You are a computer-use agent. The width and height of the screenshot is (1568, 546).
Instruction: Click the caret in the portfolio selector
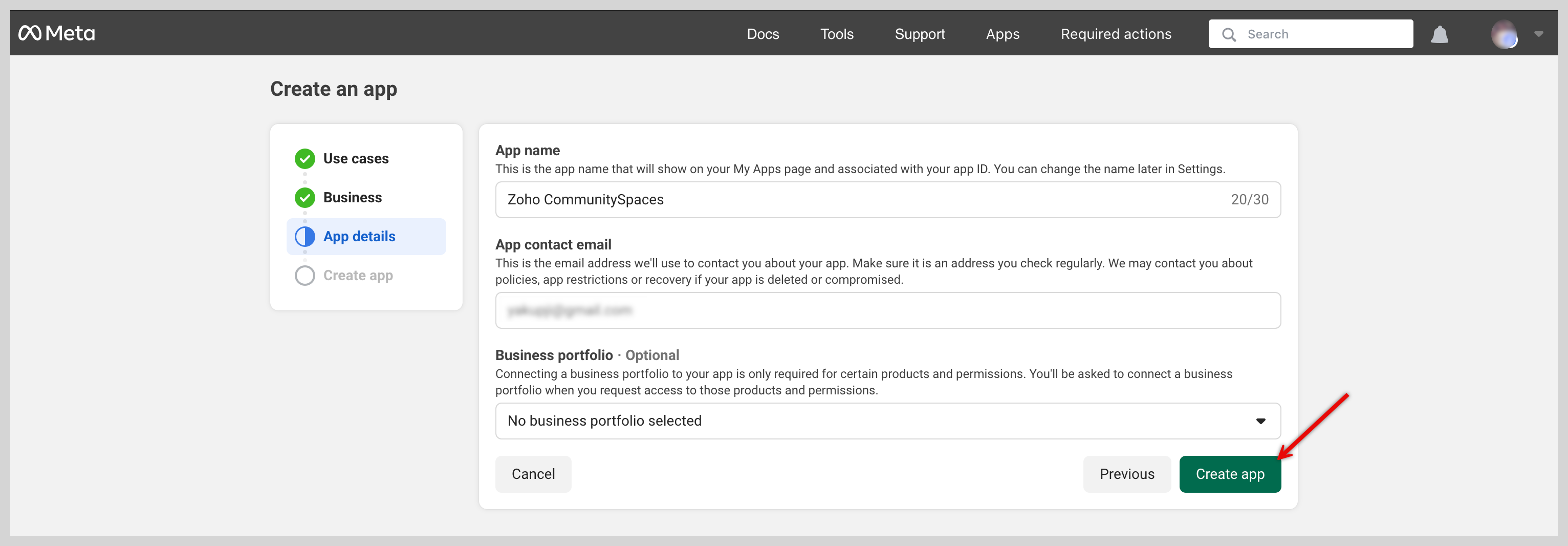1260,421
